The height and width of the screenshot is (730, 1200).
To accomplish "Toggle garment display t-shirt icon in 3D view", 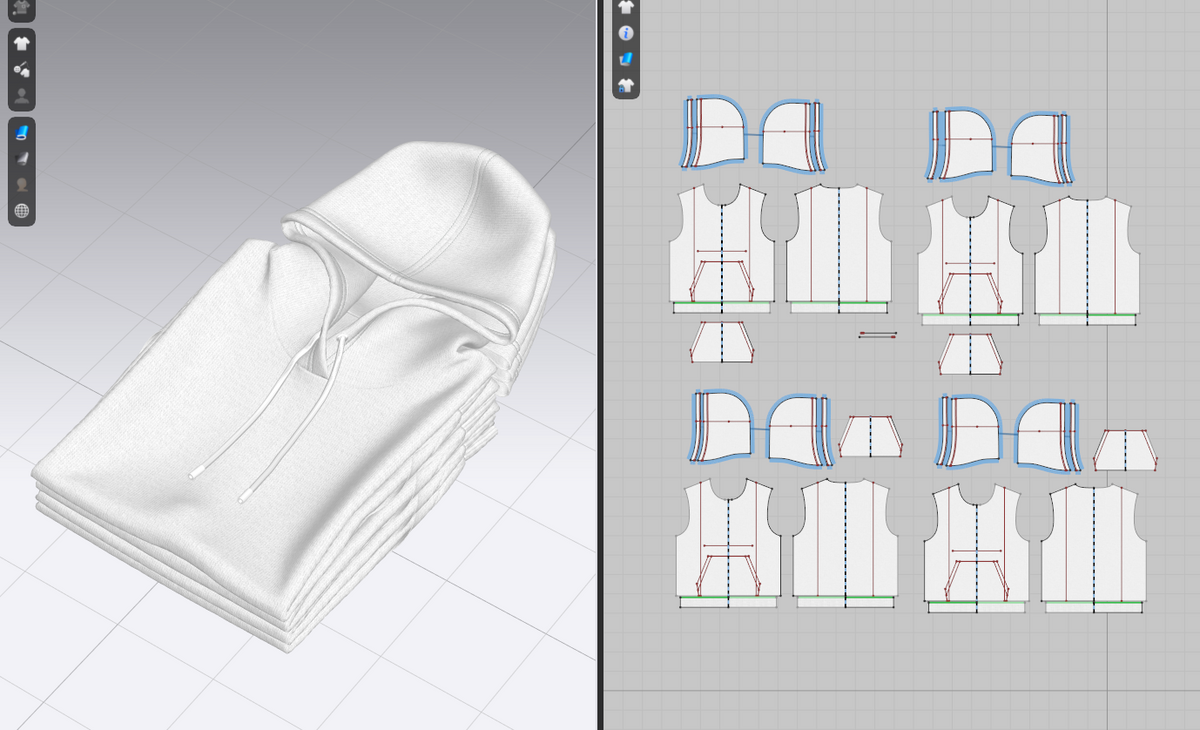I will click(x=22, y=43).
